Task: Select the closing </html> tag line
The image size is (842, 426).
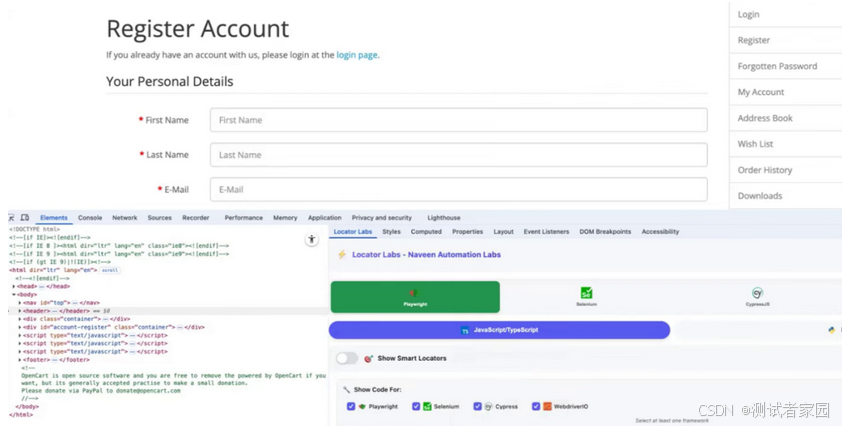Action: tap(21, 415)
